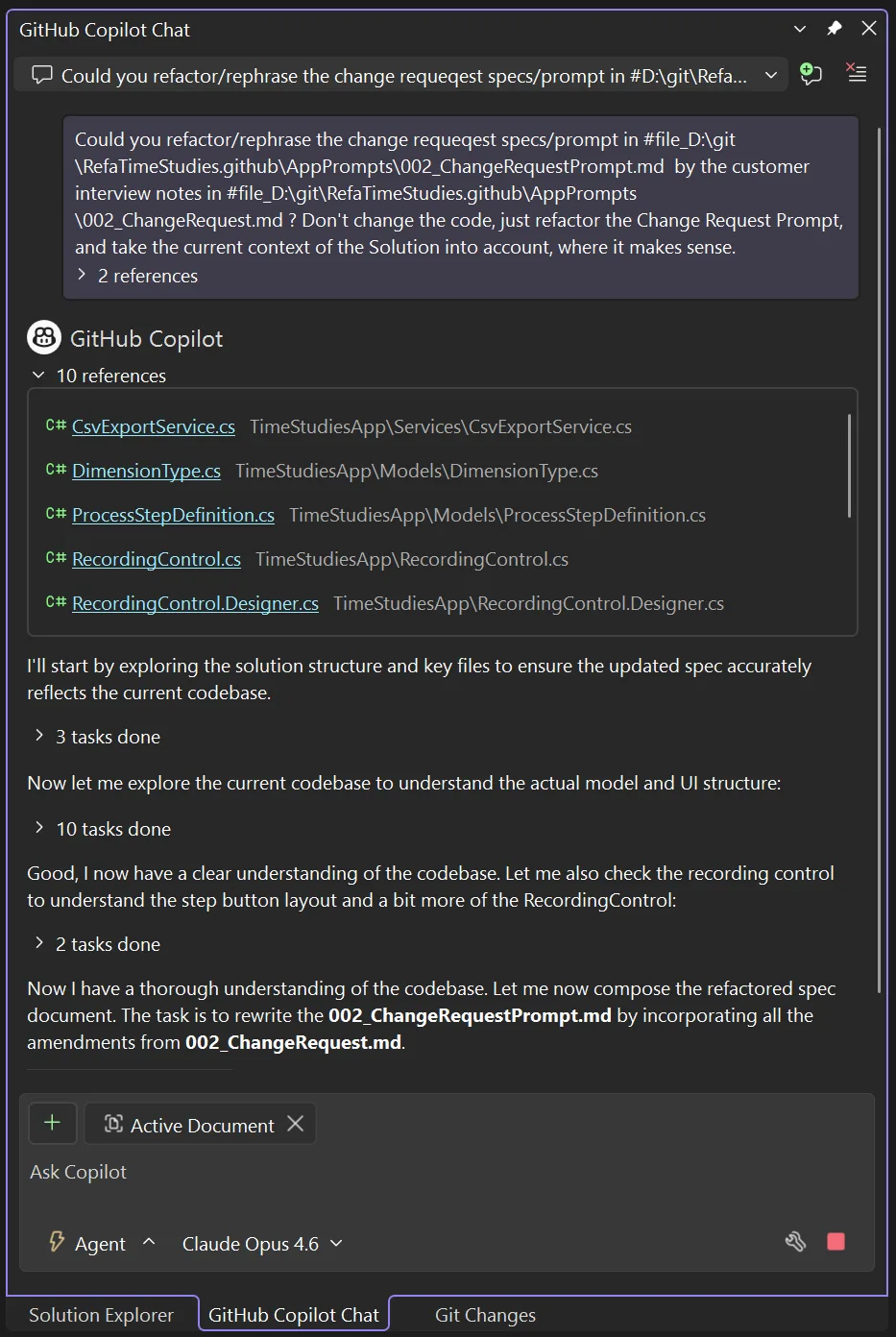Toggle the Agent mode selector
896x1337 pixels.
[101, 1243]
